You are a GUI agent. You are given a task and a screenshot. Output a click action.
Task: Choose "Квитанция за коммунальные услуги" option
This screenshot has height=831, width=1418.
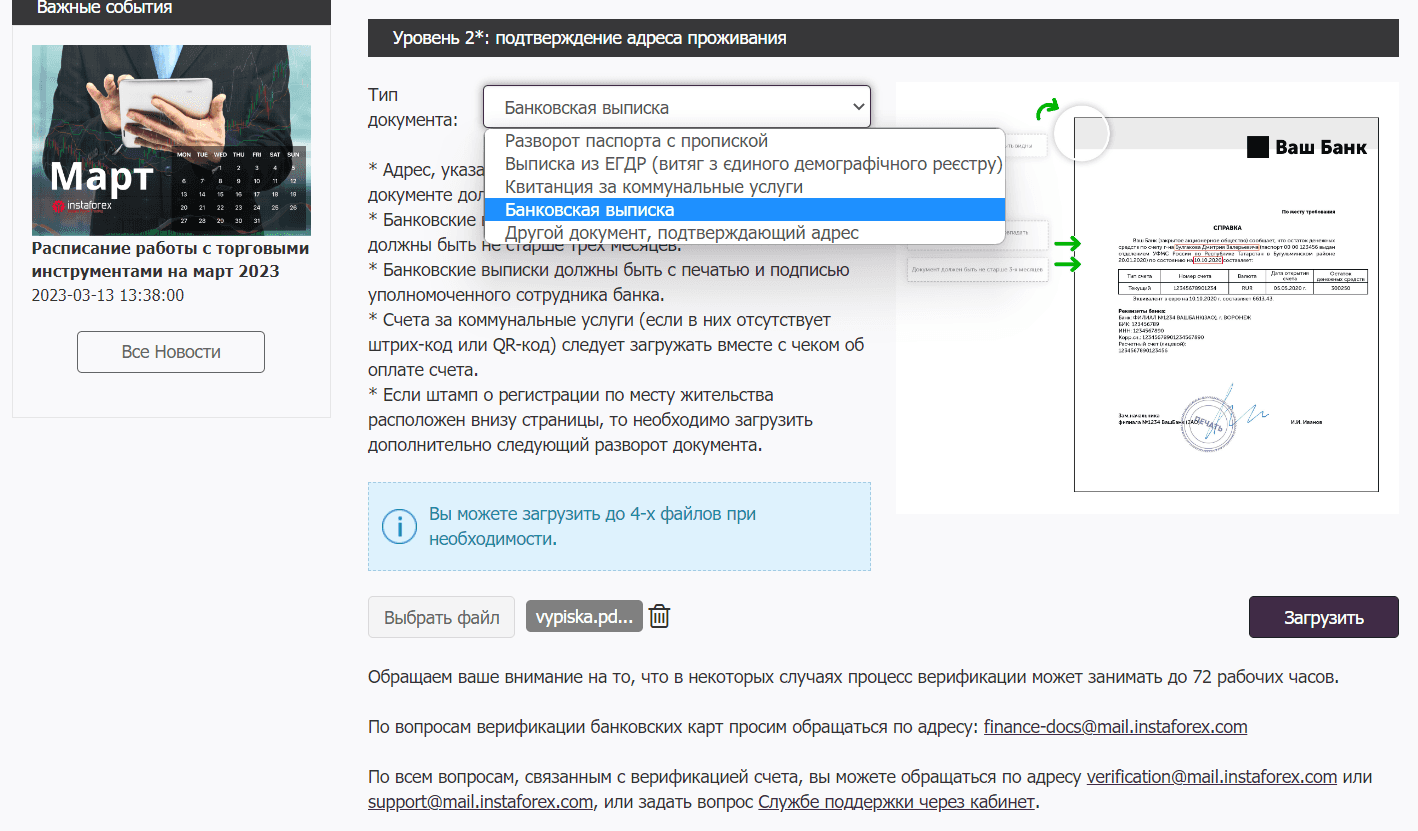point(744,187)
